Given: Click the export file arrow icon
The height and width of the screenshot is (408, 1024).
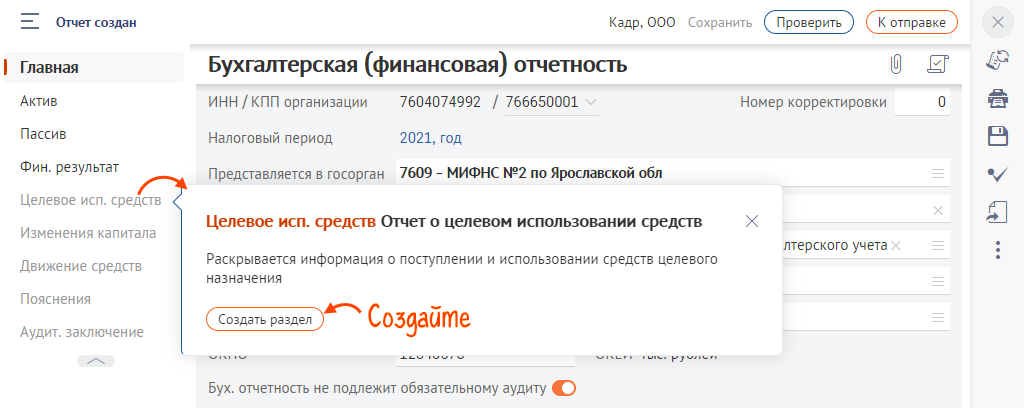Looking at the screenshot, I should coord(996,211).
